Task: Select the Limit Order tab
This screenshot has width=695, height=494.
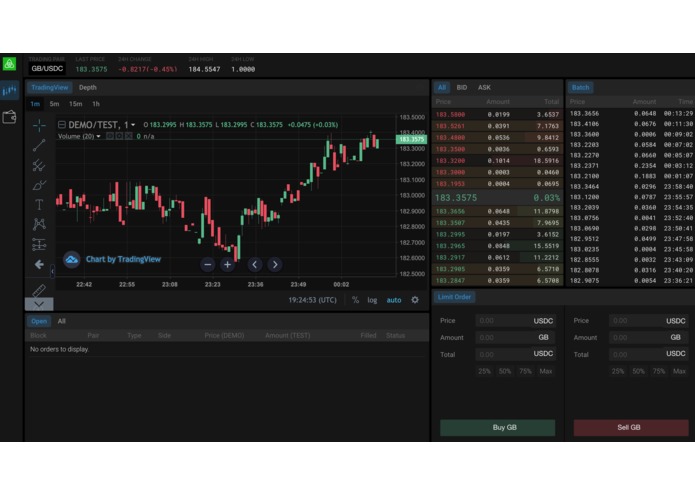Action: click(x=454, y=297)
